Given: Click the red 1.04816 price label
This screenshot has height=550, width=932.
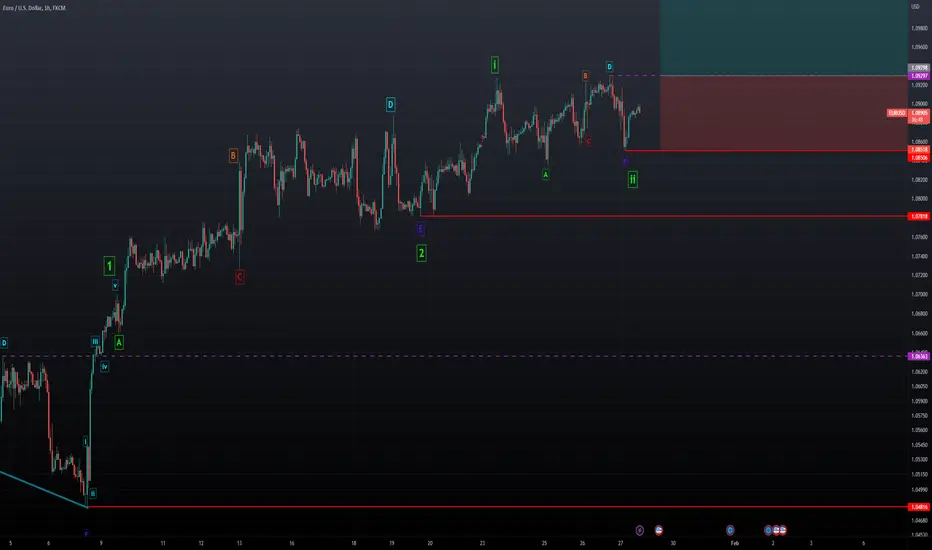Looking at the screenshot, I should (919, 507).
